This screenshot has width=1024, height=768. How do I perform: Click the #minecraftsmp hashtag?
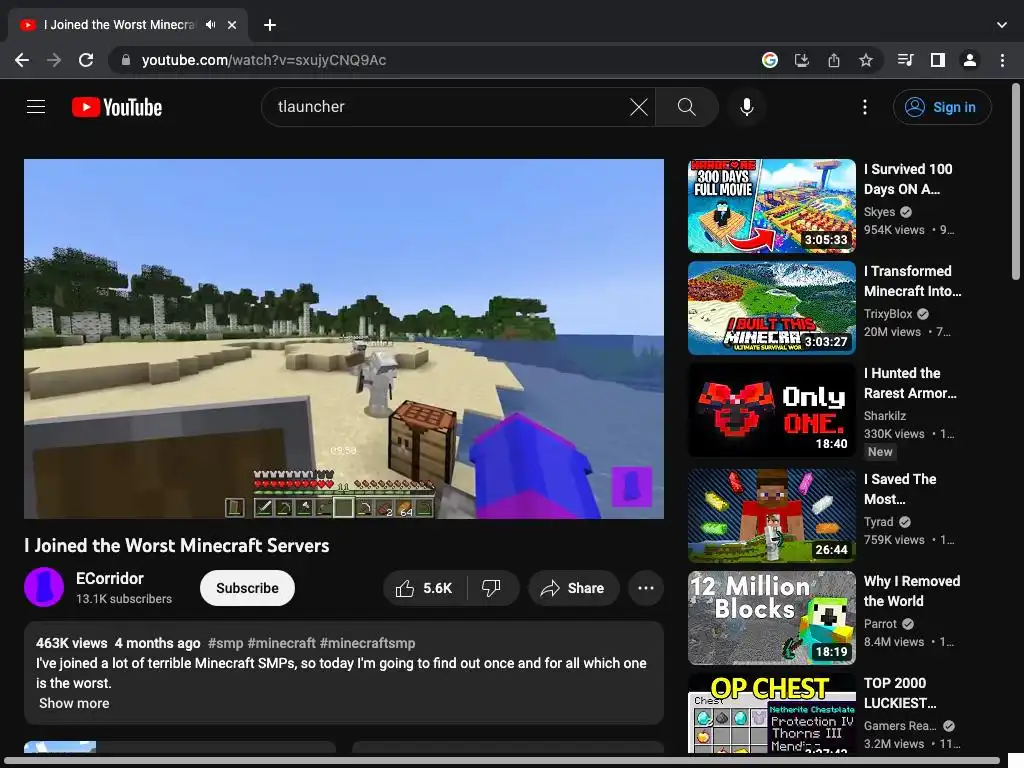(x=368, y=643)
